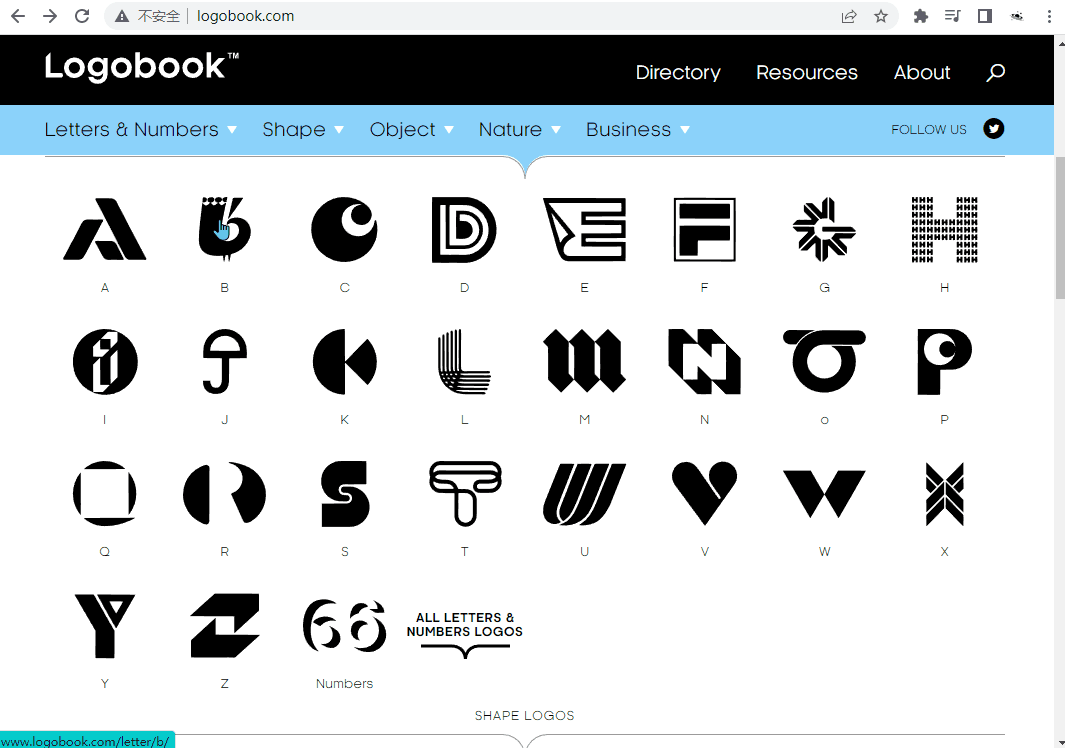Choose the letter E logo icon
Viewport: 1065px width, 748px height.
pyautogui.click(x=584, y=230)
